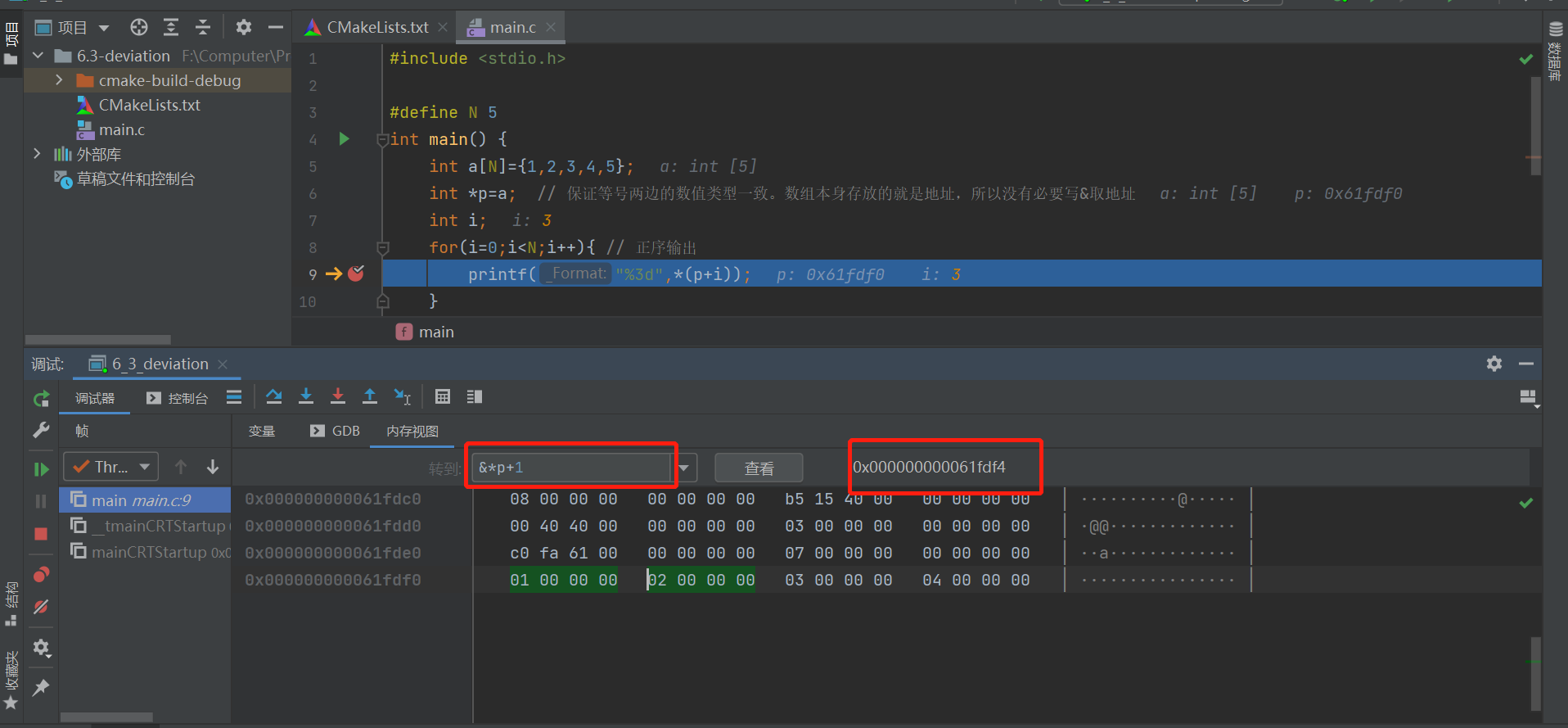Open the 控制台 tab
Screen dimensions: 1568x728
tap(177, 398)
